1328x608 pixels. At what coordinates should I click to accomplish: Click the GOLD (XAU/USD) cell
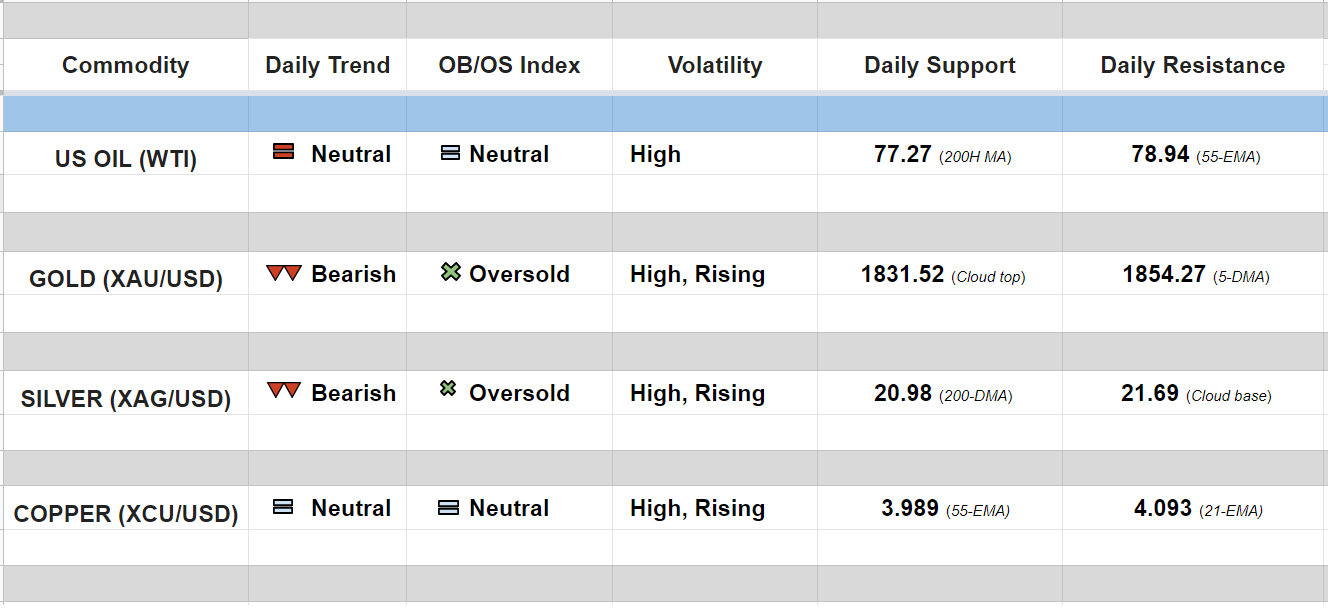tap(125, 279)
